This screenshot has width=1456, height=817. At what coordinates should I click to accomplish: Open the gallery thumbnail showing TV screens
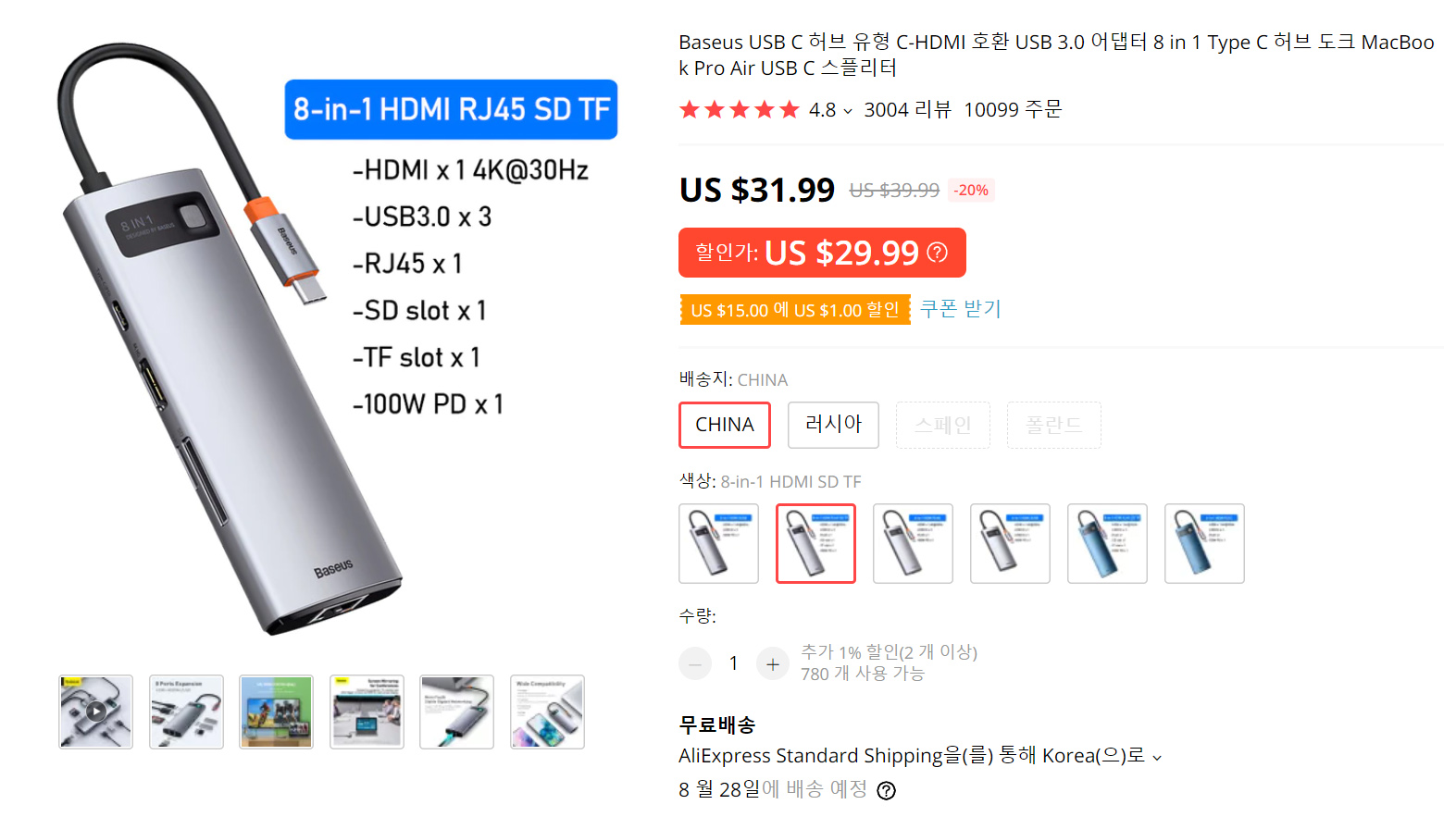pos(276,712)
